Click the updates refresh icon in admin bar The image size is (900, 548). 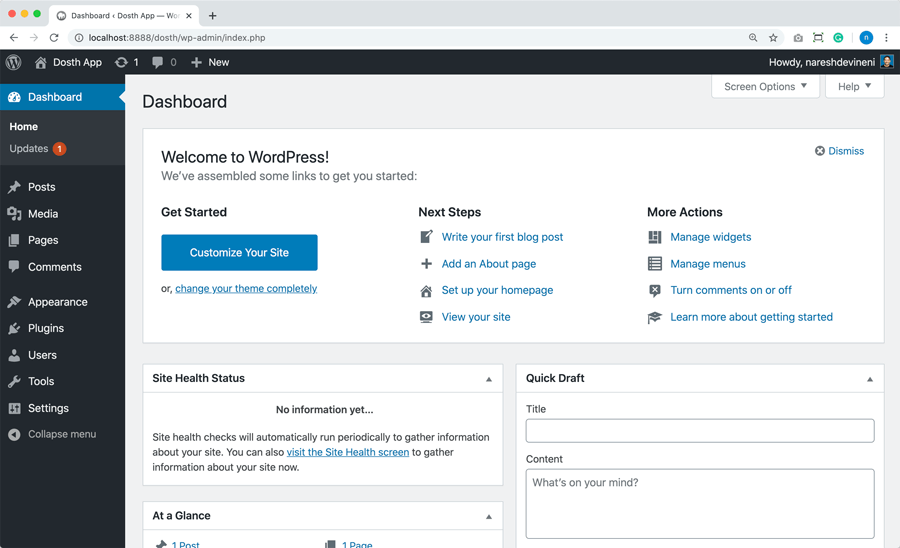pos(121,62)
